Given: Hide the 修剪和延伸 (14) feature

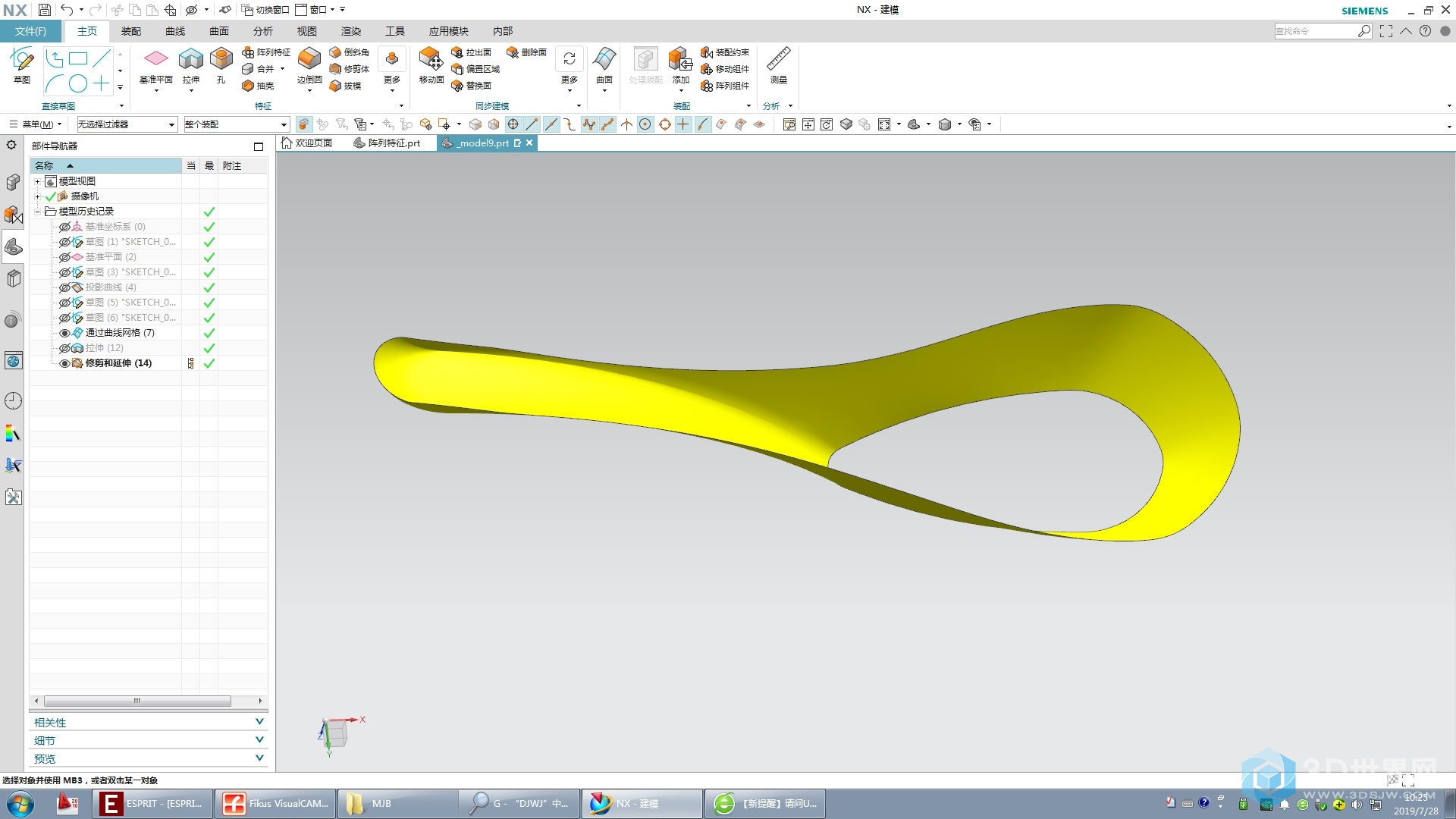Looking at the screenshot, I should (64, 363).
